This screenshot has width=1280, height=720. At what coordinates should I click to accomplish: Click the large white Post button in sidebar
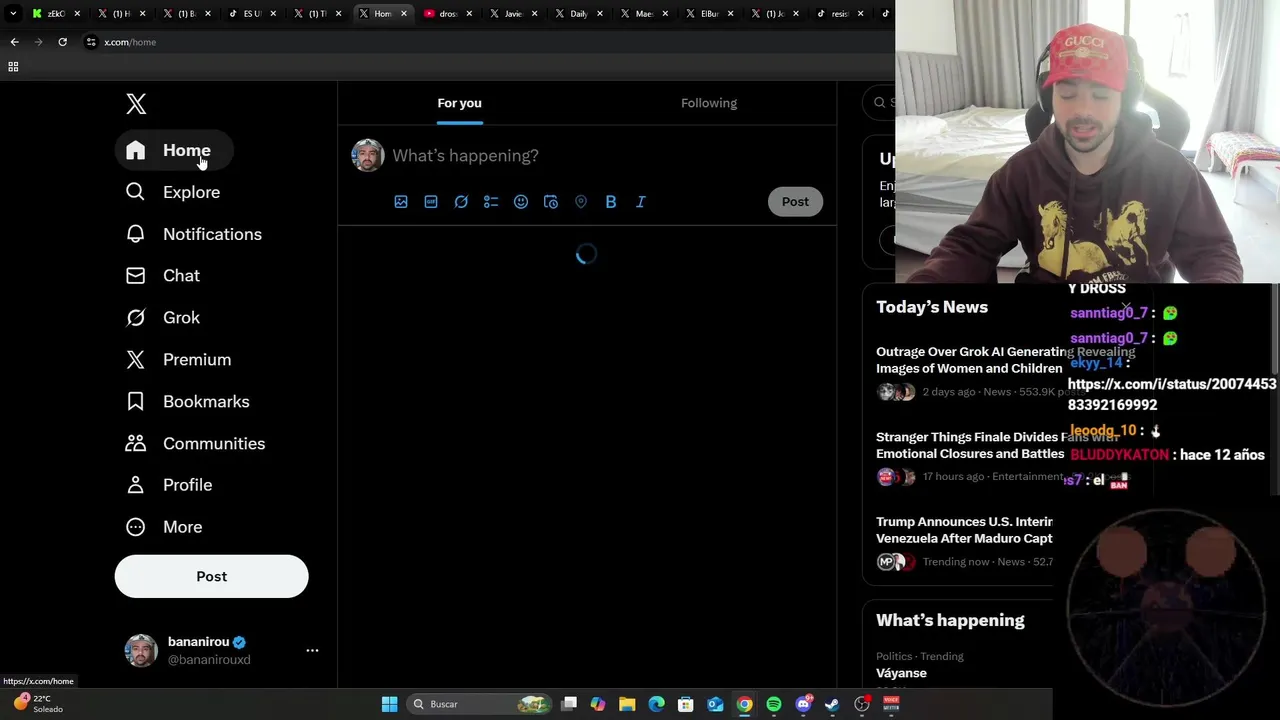pyautogui.click(x=211, y=576)
